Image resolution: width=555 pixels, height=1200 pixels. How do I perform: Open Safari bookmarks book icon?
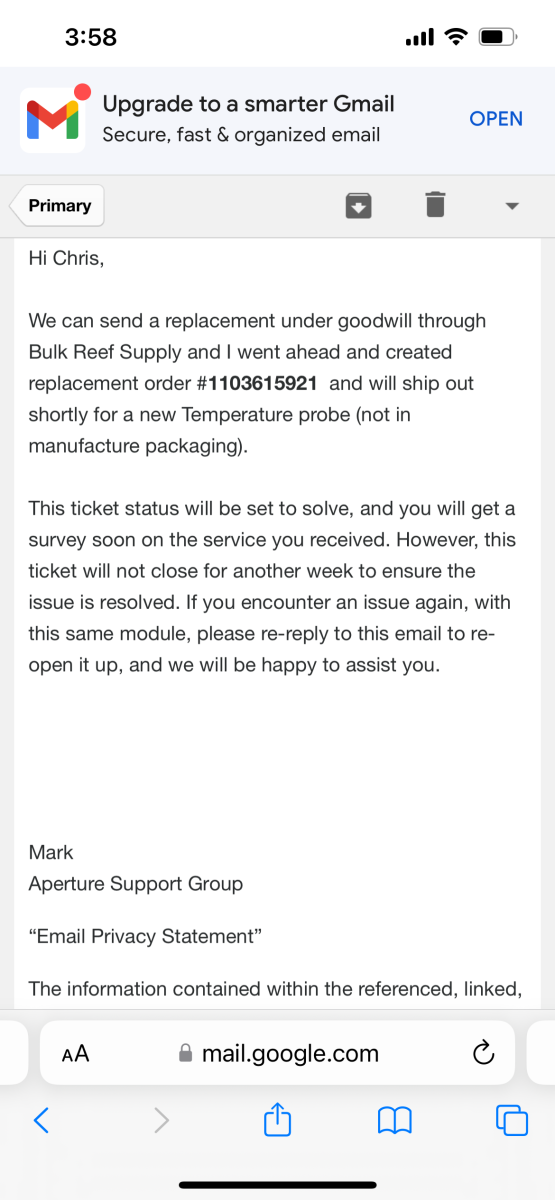(395, 1120)
